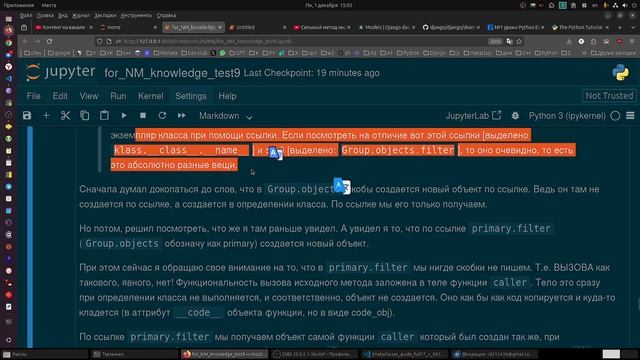Go forward in browser history
Screen dimensions: 640x360
(x=37, y=41)
